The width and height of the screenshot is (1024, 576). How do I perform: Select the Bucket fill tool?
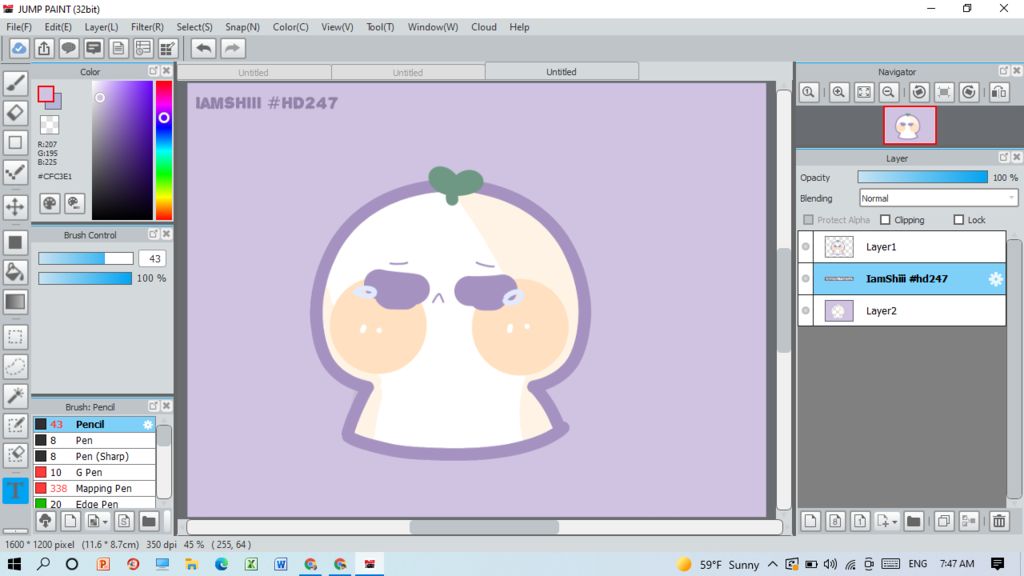[15, 272]
